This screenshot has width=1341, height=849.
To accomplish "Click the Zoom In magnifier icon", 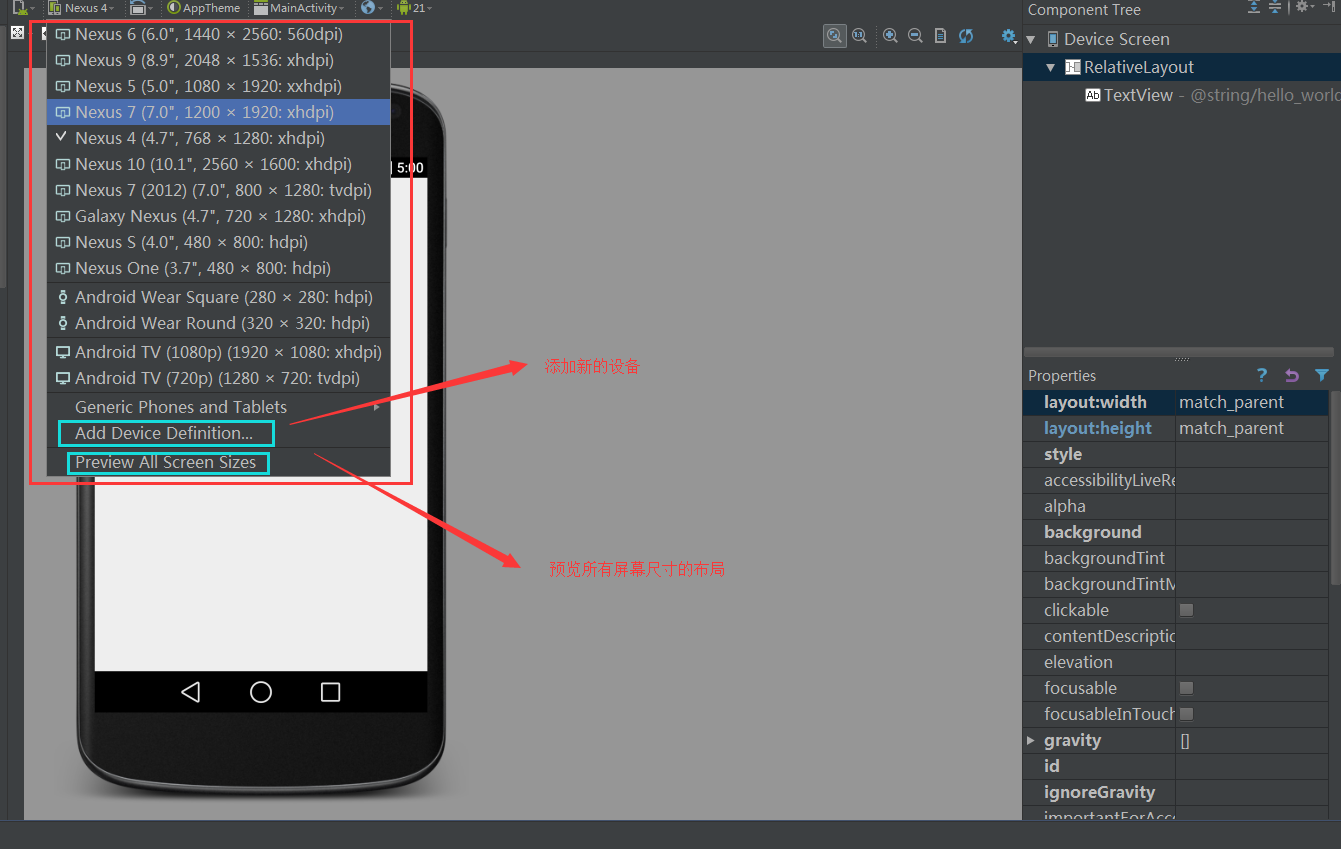I will (890, 36).
